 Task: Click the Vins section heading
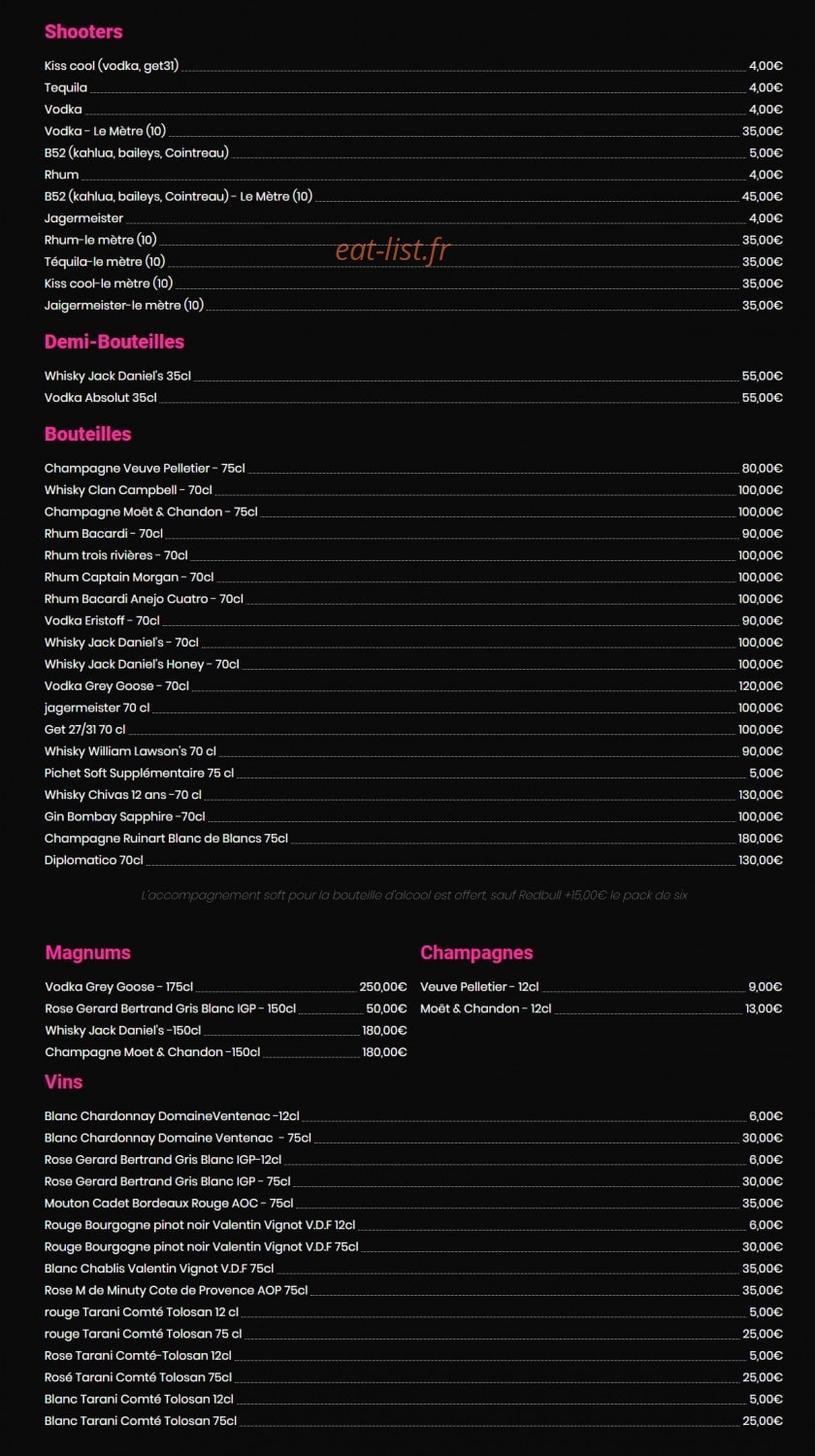[63, 1081]
